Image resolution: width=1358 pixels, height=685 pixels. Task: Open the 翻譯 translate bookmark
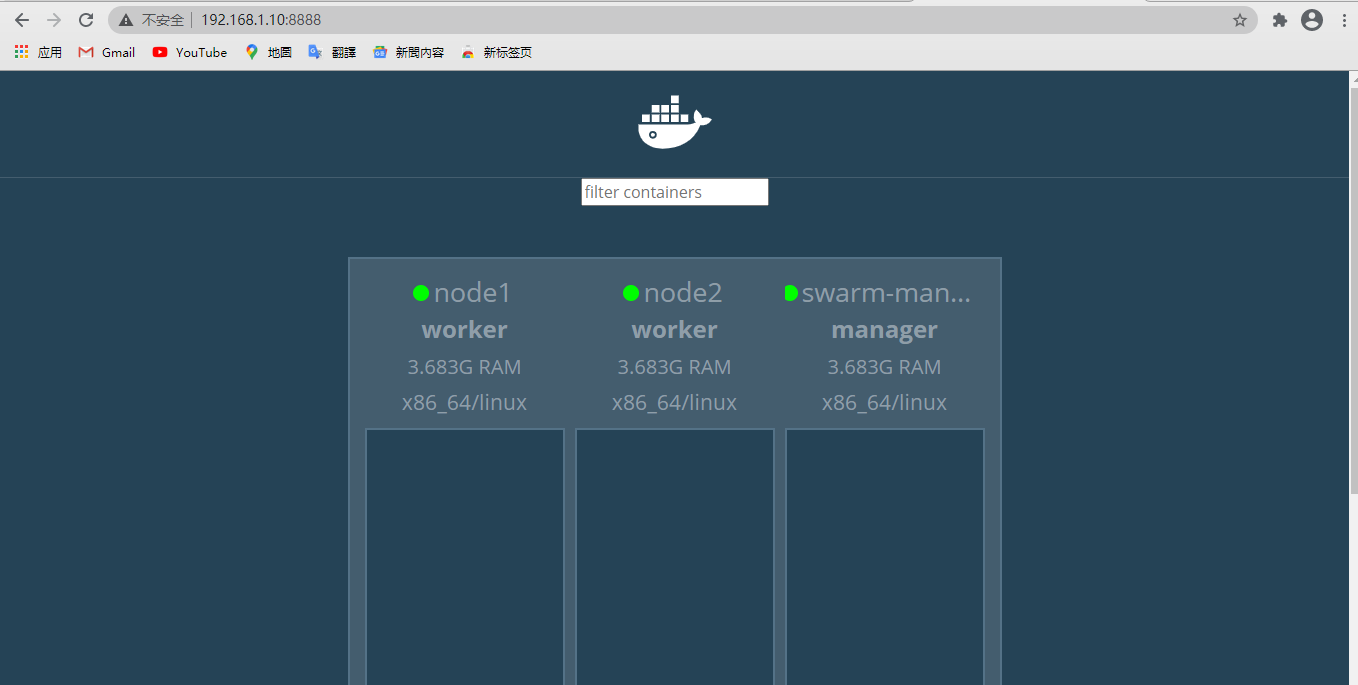[x=332, y=52]
